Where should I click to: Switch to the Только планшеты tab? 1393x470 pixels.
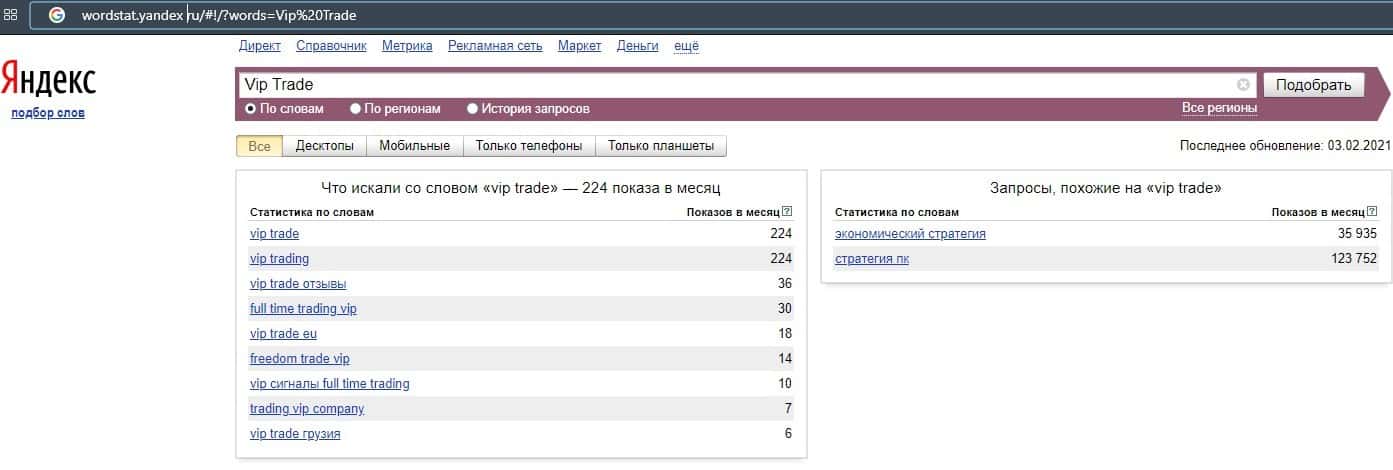[661, 146]
